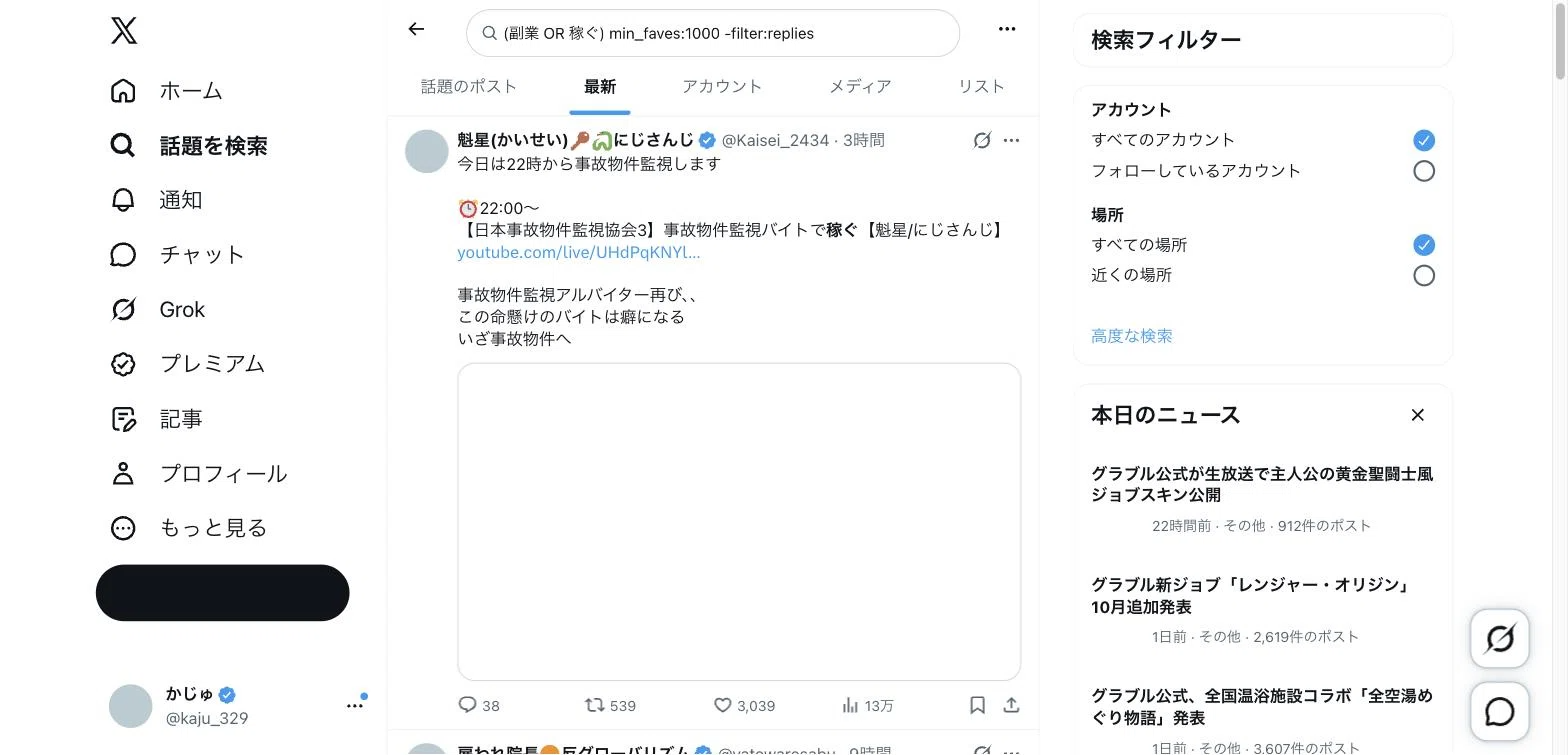Screen dimensions: 1568x755
Task: Repost the post with 539 reposts
Action: 610,706
